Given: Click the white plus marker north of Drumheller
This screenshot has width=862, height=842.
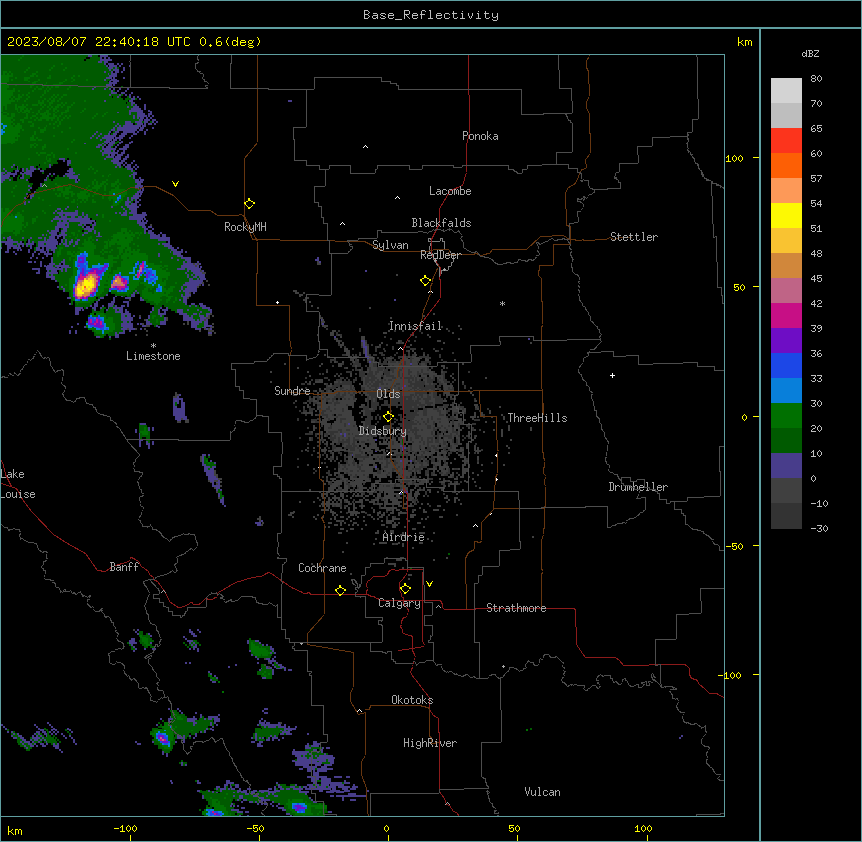Looking at the screenshot, I should (612, 375).
